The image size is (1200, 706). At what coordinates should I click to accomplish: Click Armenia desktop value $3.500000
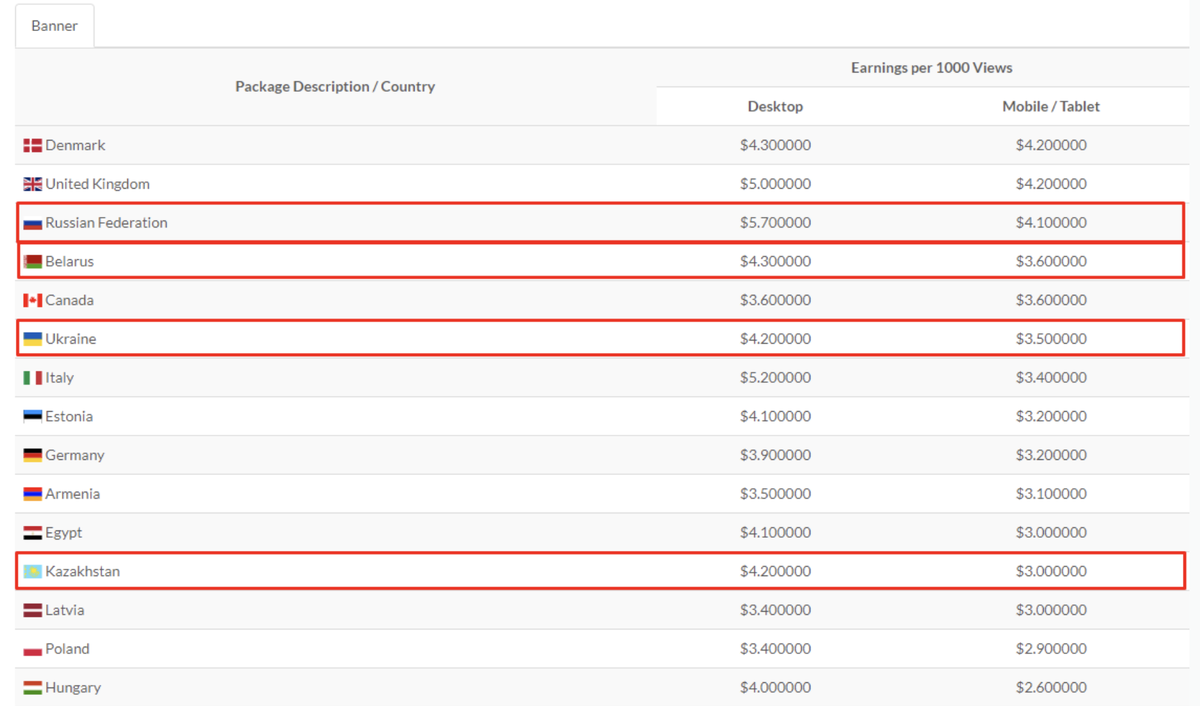coord(775,494)
